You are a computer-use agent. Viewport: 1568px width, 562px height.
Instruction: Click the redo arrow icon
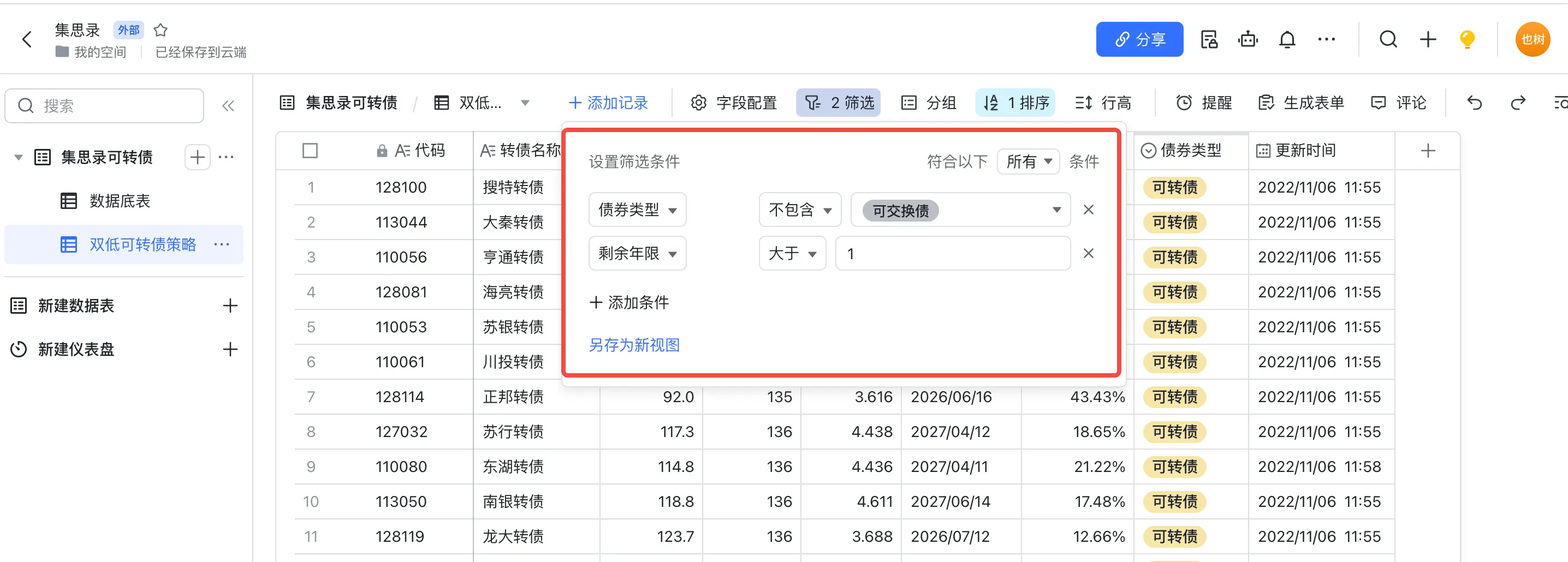click(x=1517, y=103)
